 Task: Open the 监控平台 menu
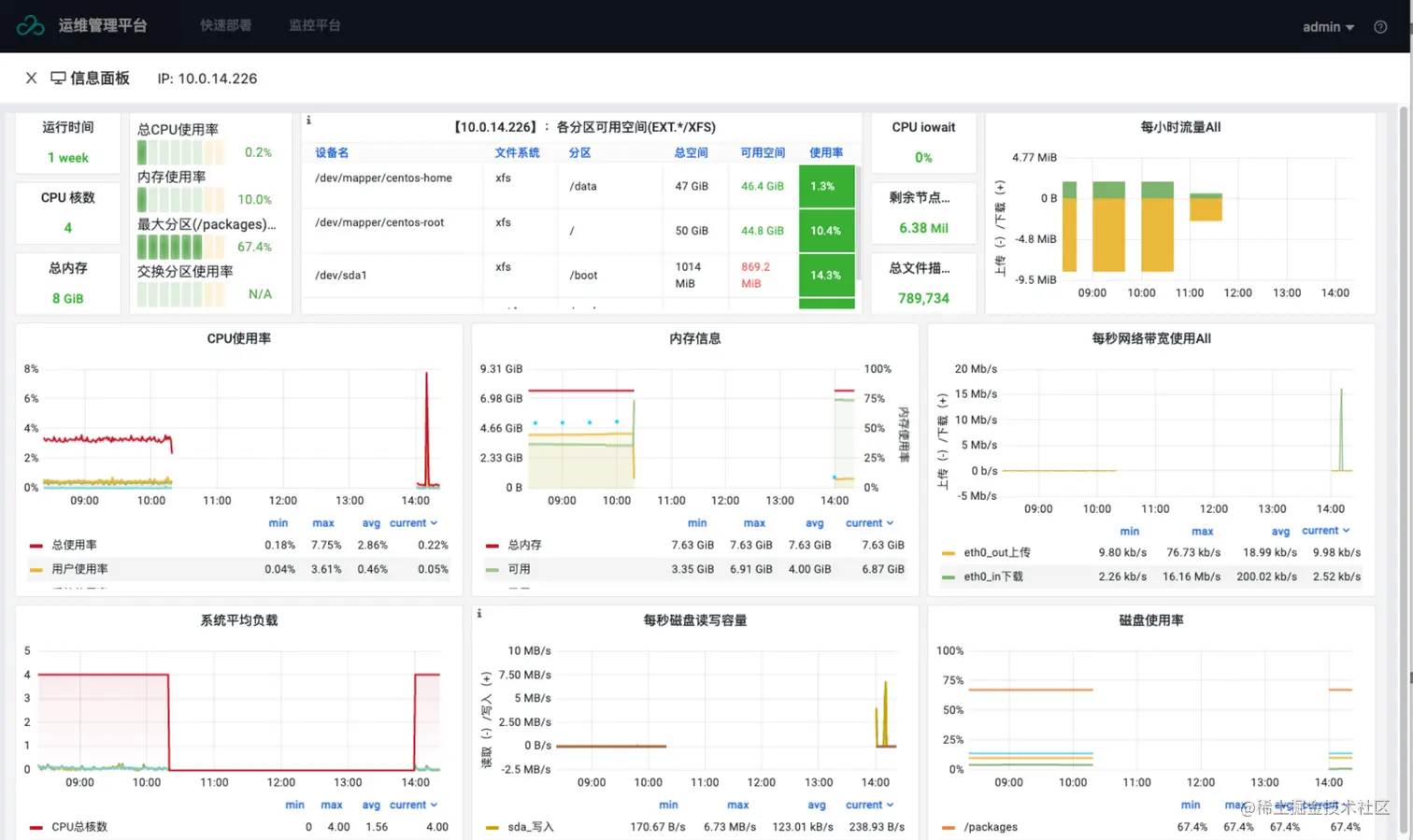315,25
